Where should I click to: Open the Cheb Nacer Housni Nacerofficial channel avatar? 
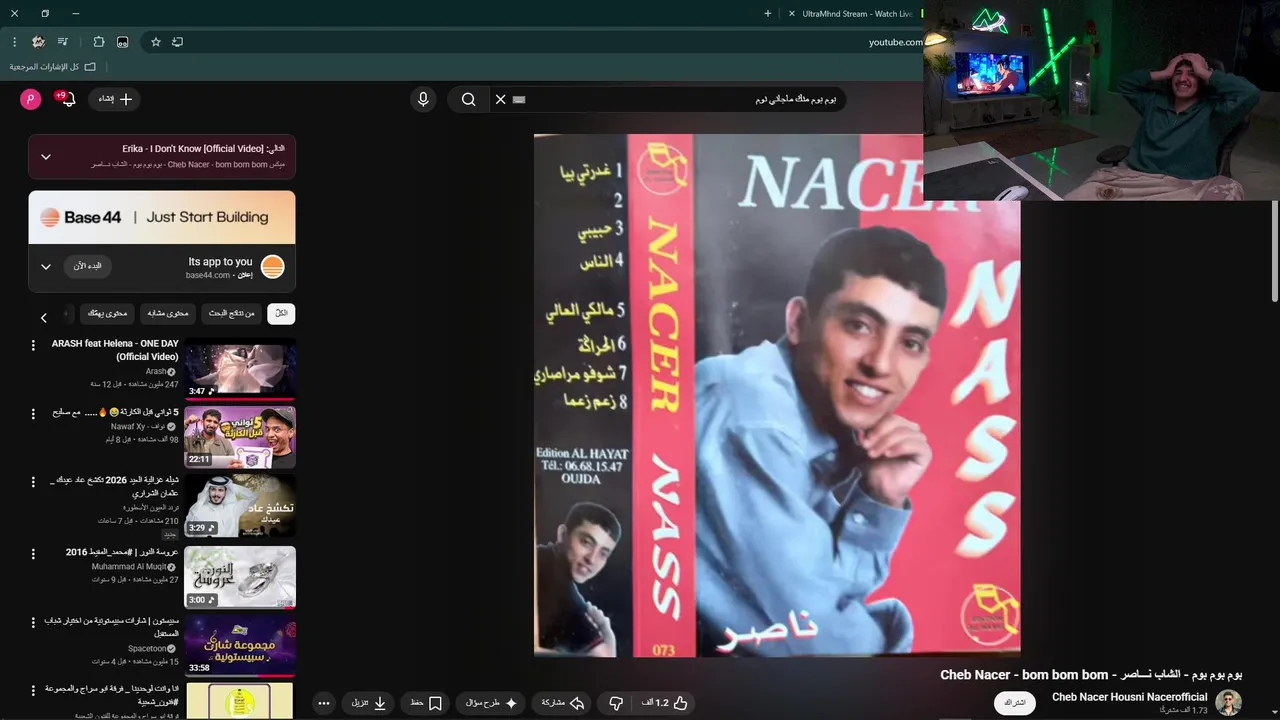(x=1228, y=702)
